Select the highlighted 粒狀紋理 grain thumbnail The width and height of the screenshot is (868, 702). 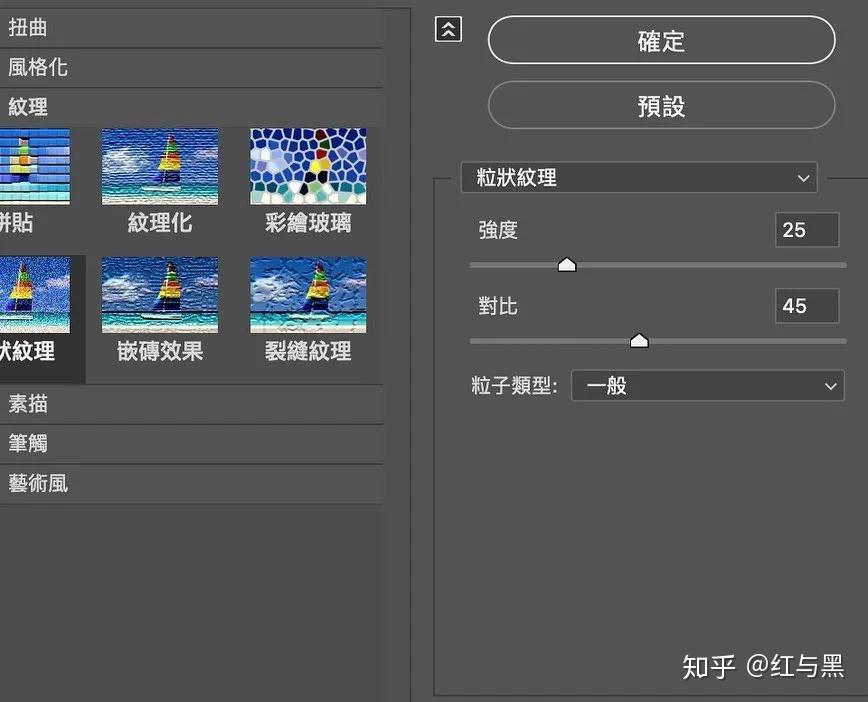(x=35, y=295)
